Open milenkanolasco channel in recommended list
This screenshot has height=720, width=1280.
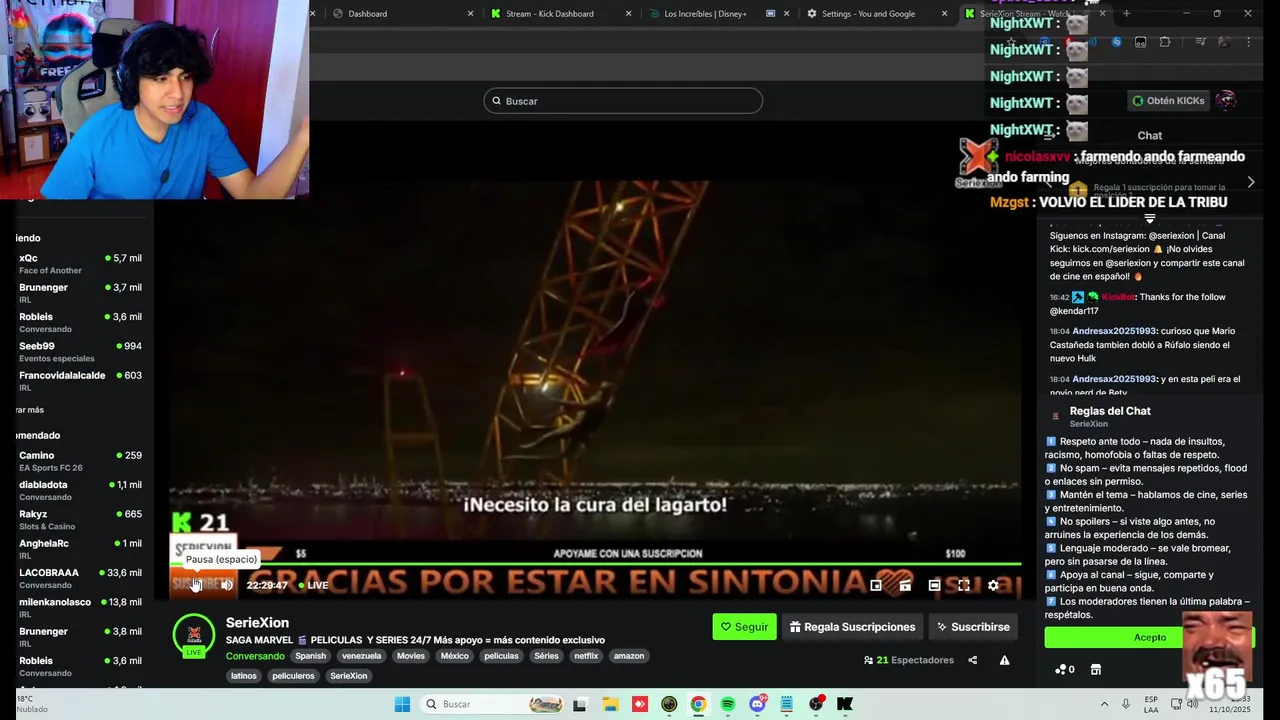pos(80,608)
